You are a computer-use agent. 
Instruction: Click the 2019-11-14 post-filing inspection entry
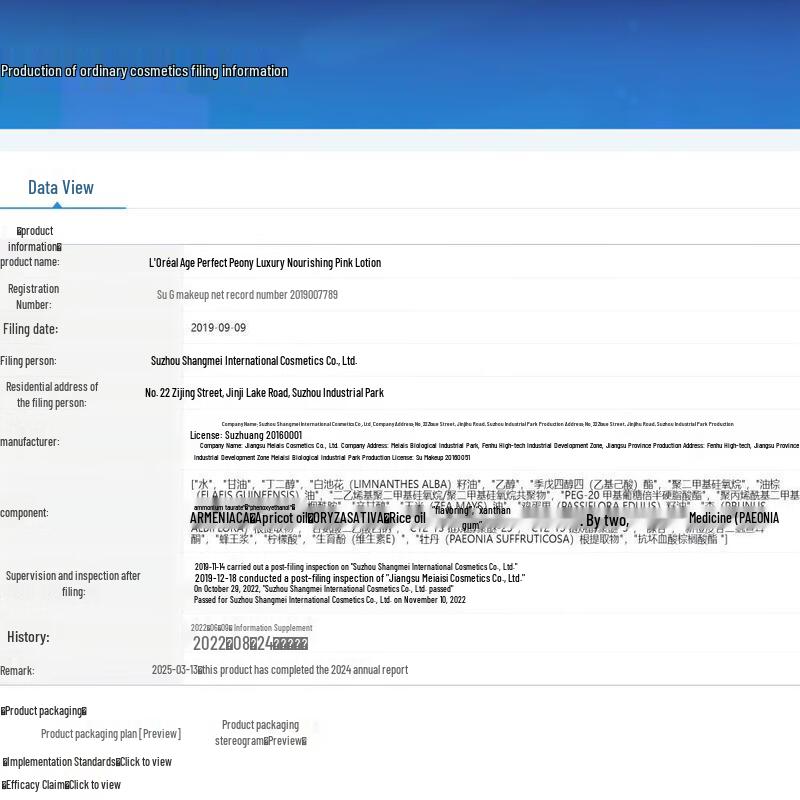coord(355,567)
